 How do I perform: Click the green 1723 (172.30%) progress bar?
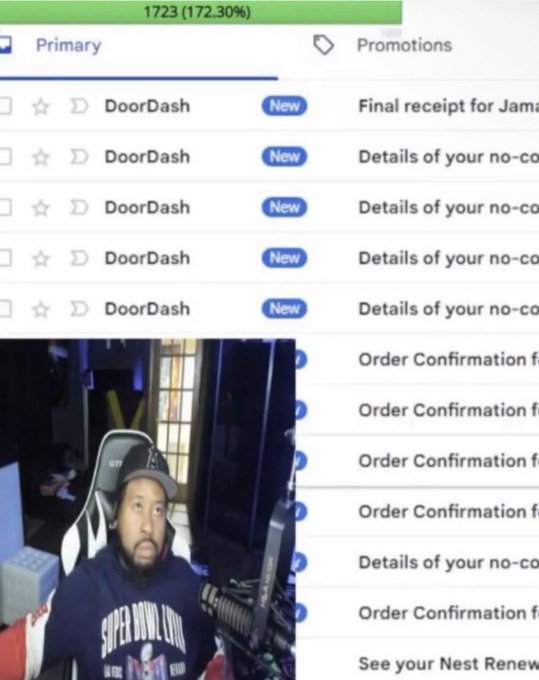(201, 12)
